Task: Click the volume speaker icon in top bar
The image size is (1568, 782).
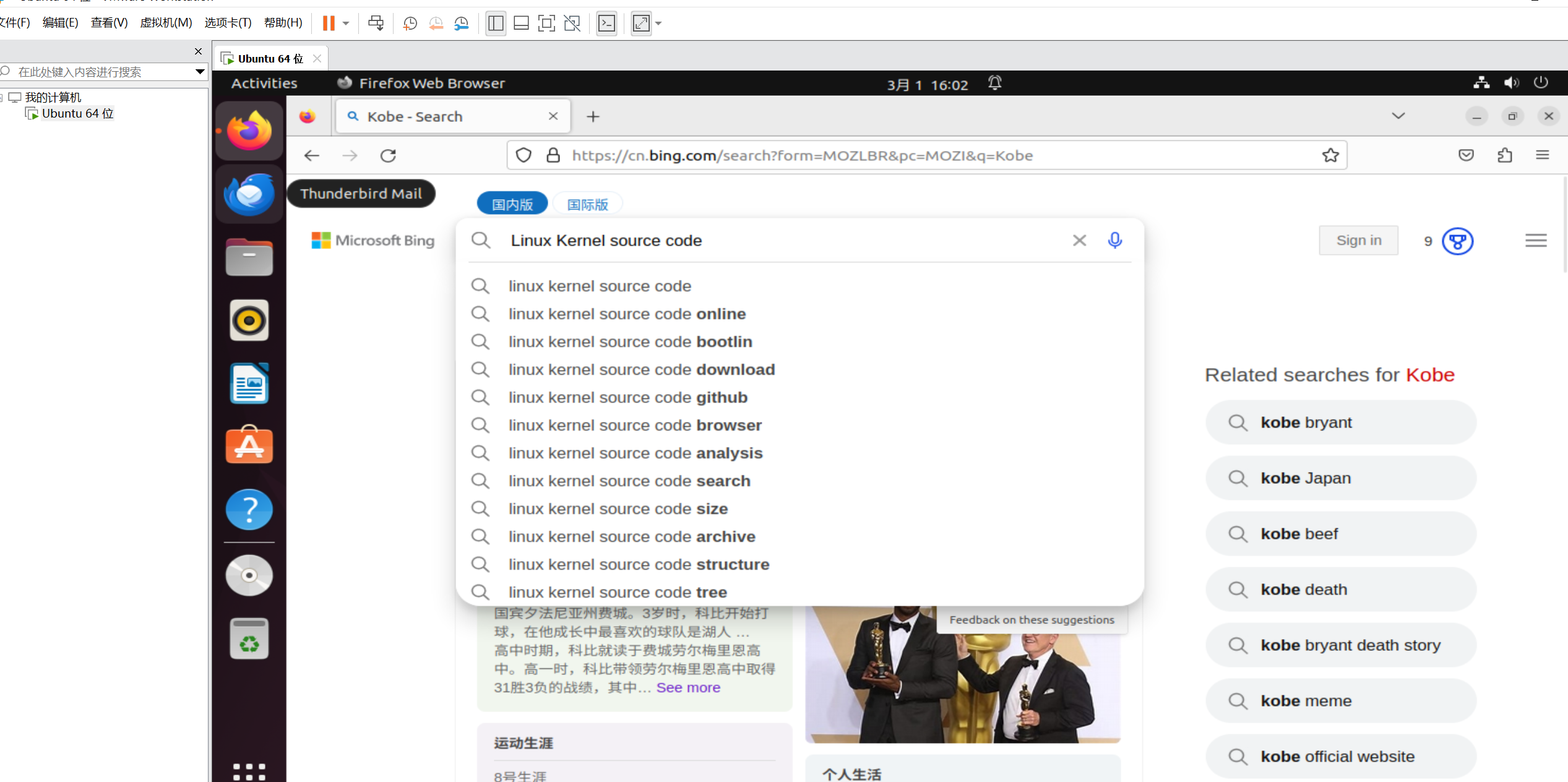Action: [x=1511, y=83]
